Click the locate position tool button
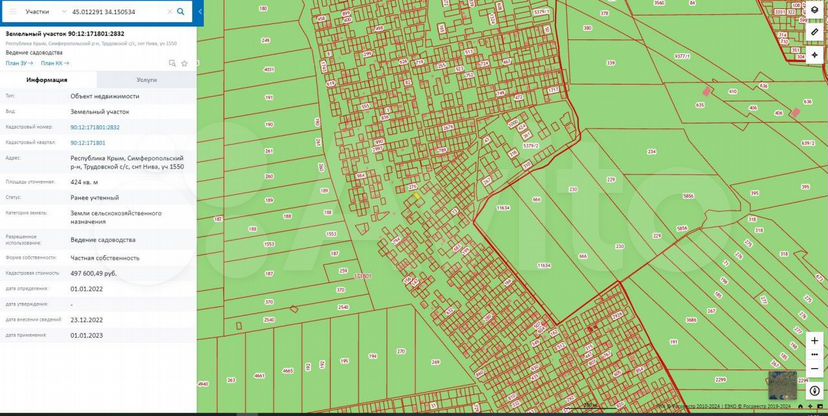Screen dimensions: 828x416 click(x=815, y=54)
